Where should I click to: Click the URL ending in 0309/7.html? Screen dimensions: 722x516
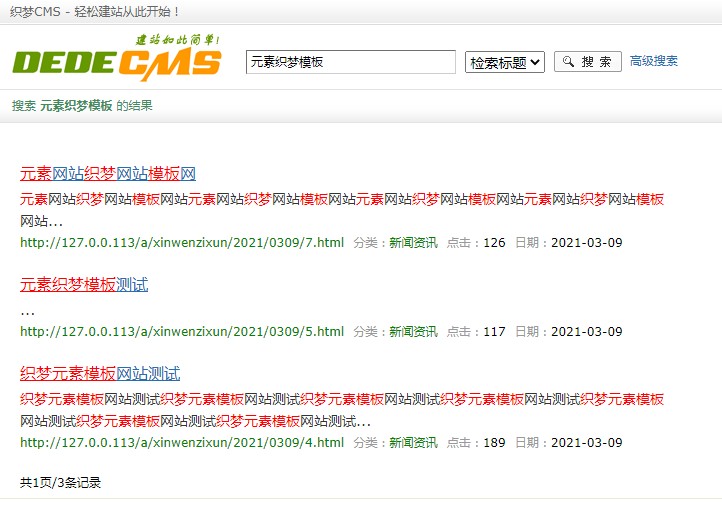(182, 243)
